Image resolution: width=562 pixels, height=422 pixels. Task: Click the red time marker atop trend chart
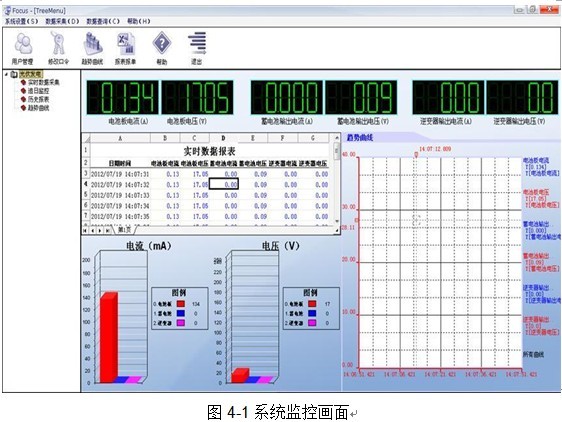pyautogui.click(x=416, y=155)
